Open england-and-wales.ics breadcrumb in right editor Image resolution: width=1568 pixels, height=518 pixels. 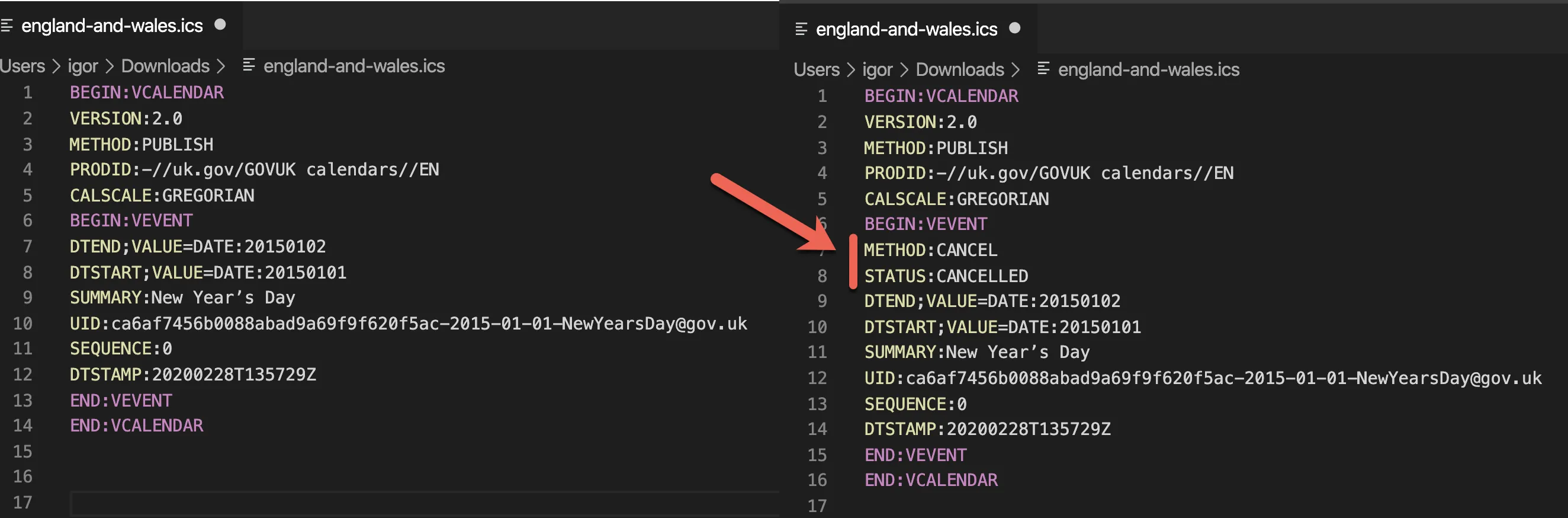tap(1149, 69)
